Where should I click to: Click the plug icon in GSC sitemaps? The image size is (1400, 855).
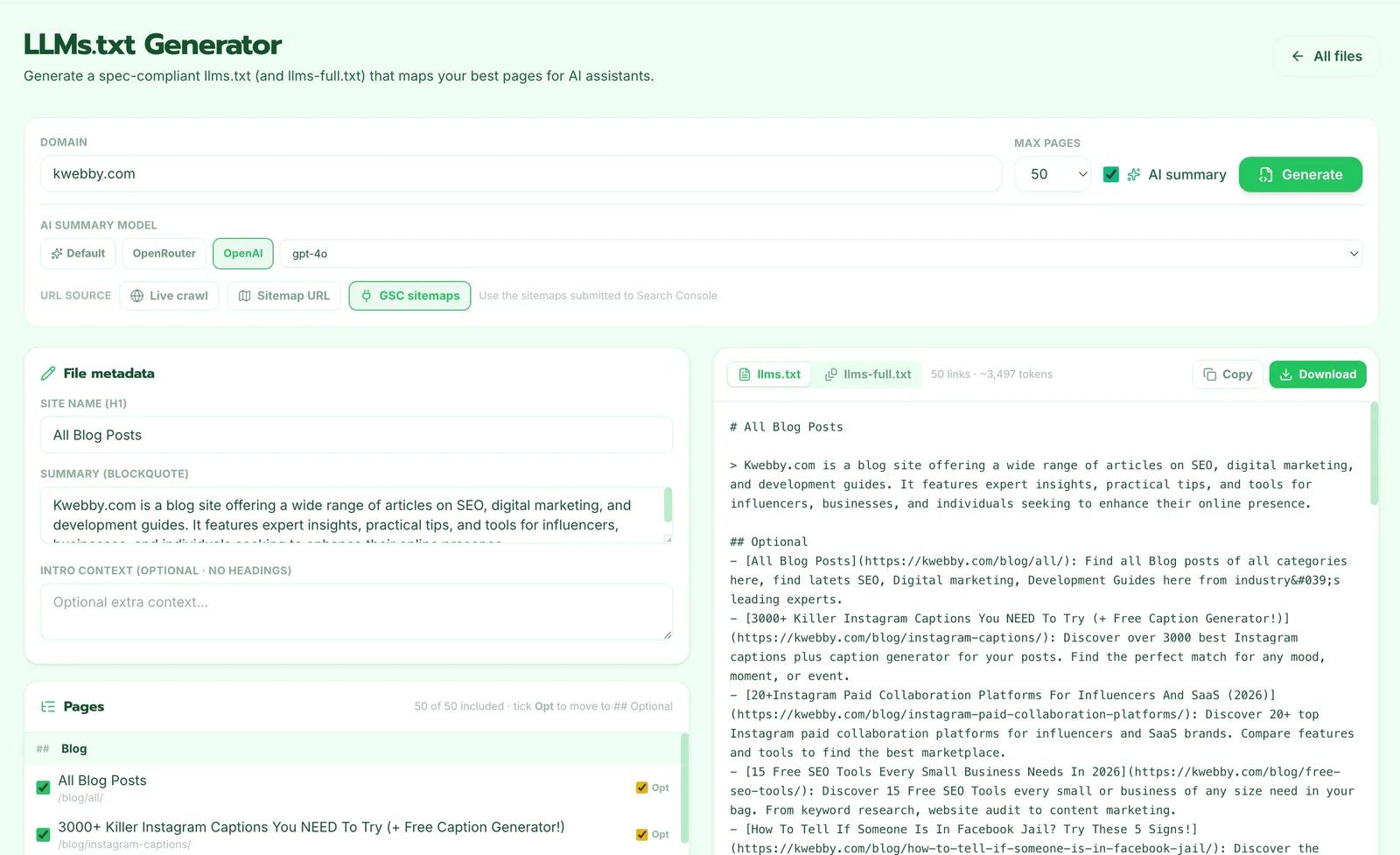click(x=367, y=296)
